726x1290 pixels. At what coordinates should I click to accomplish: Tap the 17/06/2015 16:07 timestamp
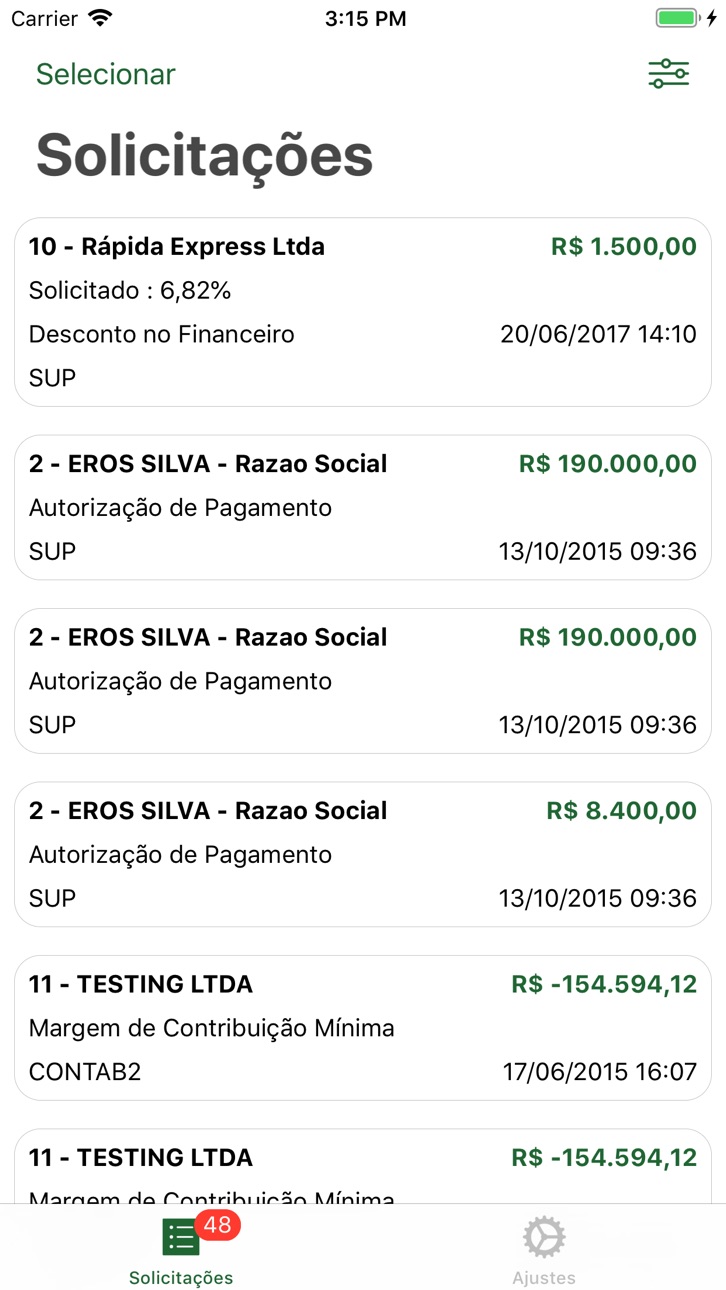coord(599,1072)
